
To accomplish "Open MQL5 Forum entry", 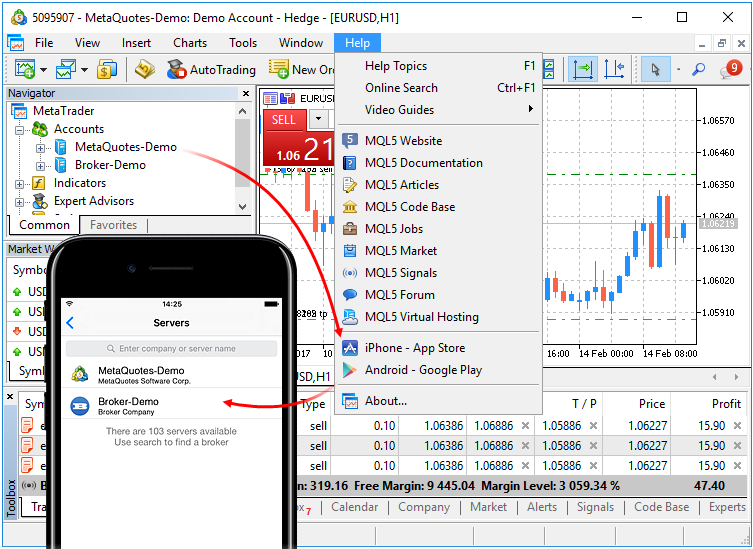I will 438,295.
